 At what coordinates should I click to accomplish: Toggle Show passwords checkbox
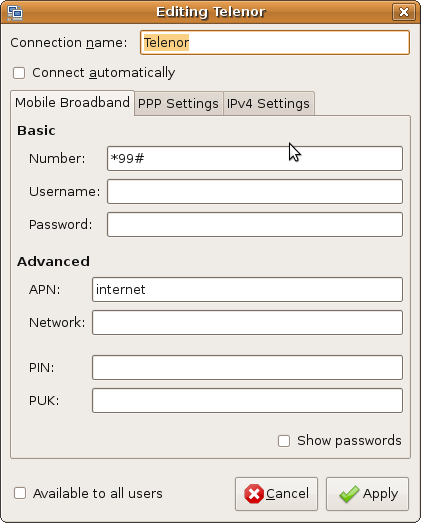(x=284, y=441)
